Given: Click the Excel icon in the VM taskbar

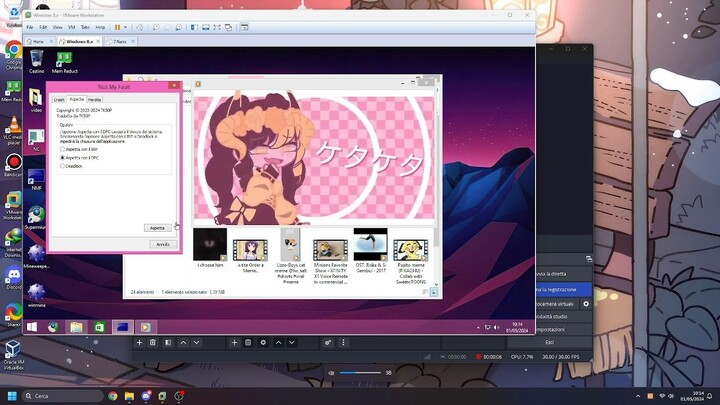Looking at the screenshot, I should coord(99,326).
